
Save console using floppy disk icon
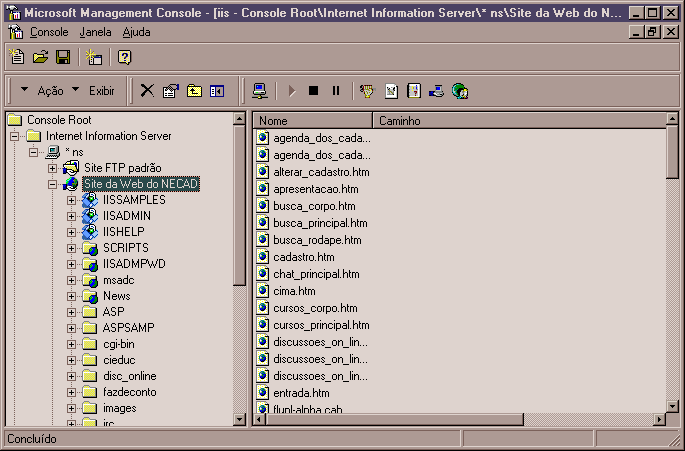pyautogui.click(x=63, y=57)
